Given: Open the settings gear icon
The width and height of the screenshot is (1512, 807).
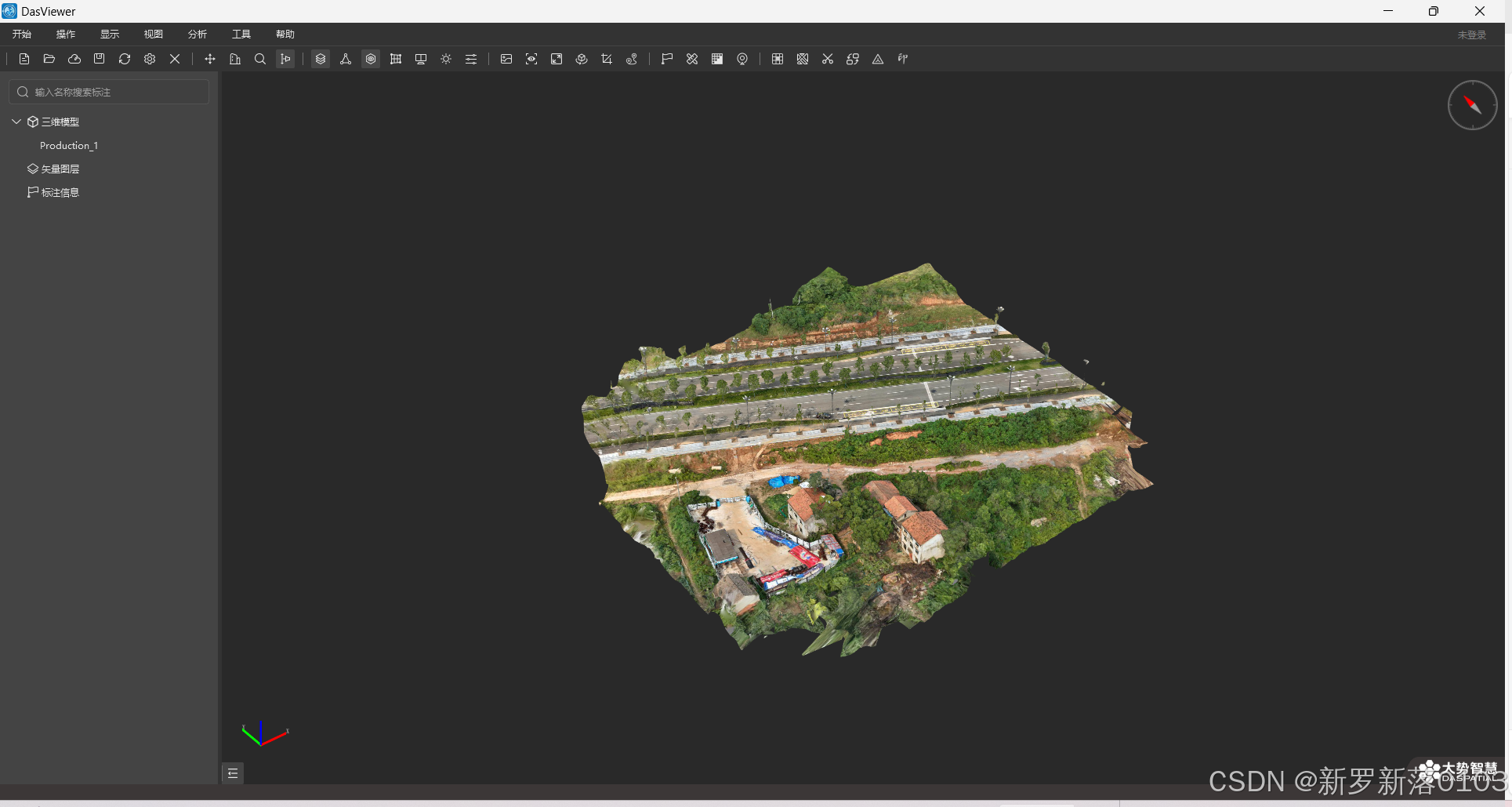Looking at the screenshot, I should pyautogui.click(x=149, y=59).
